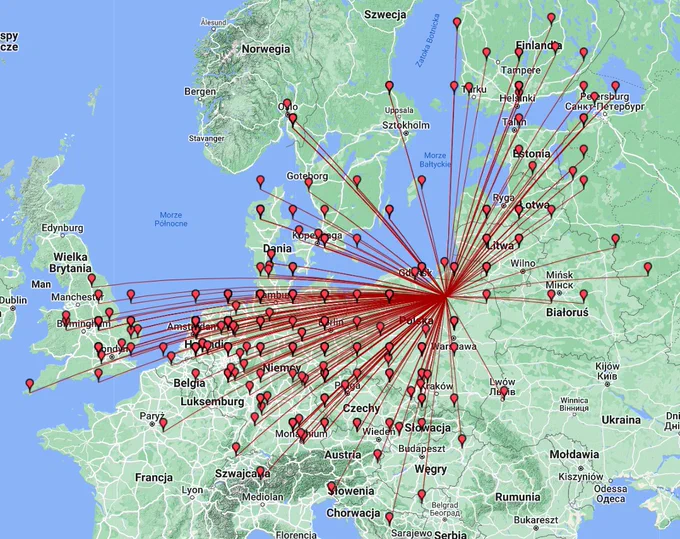Click the pin northeast of Petersburg by Lake Ladoga
Screen dimensions: 680x539
[x=615, y=86]
